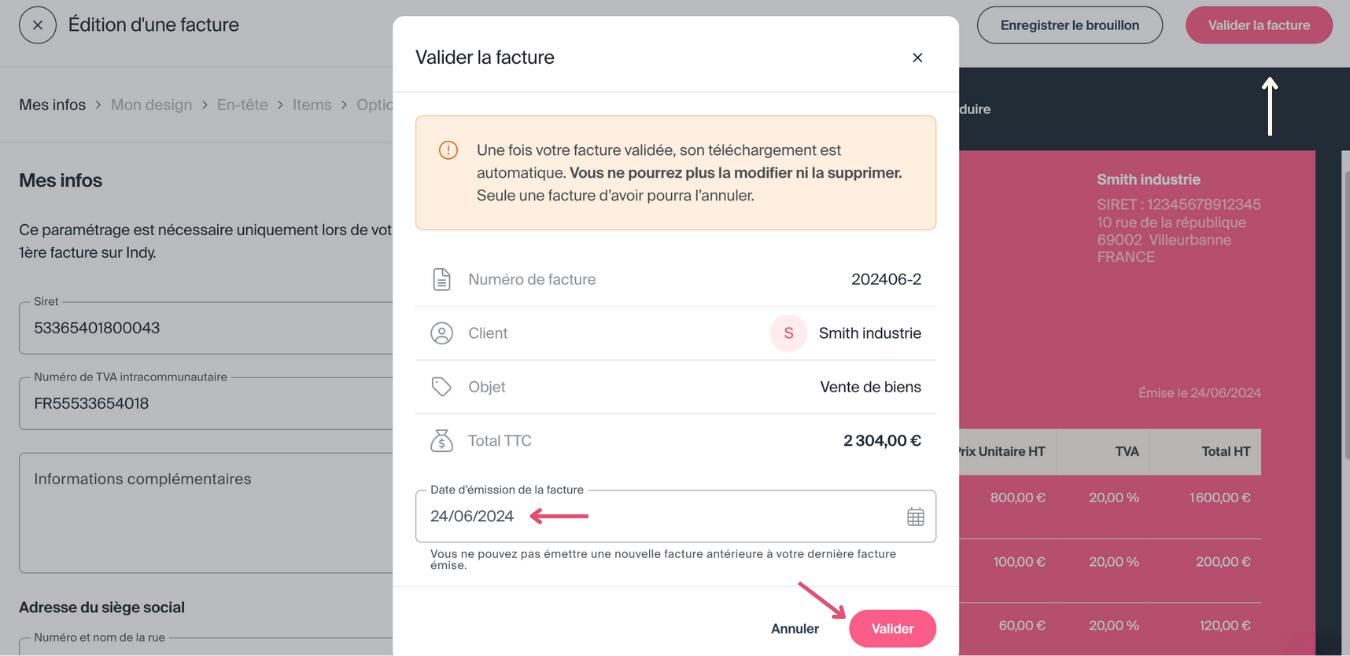
Task: Close the invoice editor with X icon
Action: pos(38,25)
